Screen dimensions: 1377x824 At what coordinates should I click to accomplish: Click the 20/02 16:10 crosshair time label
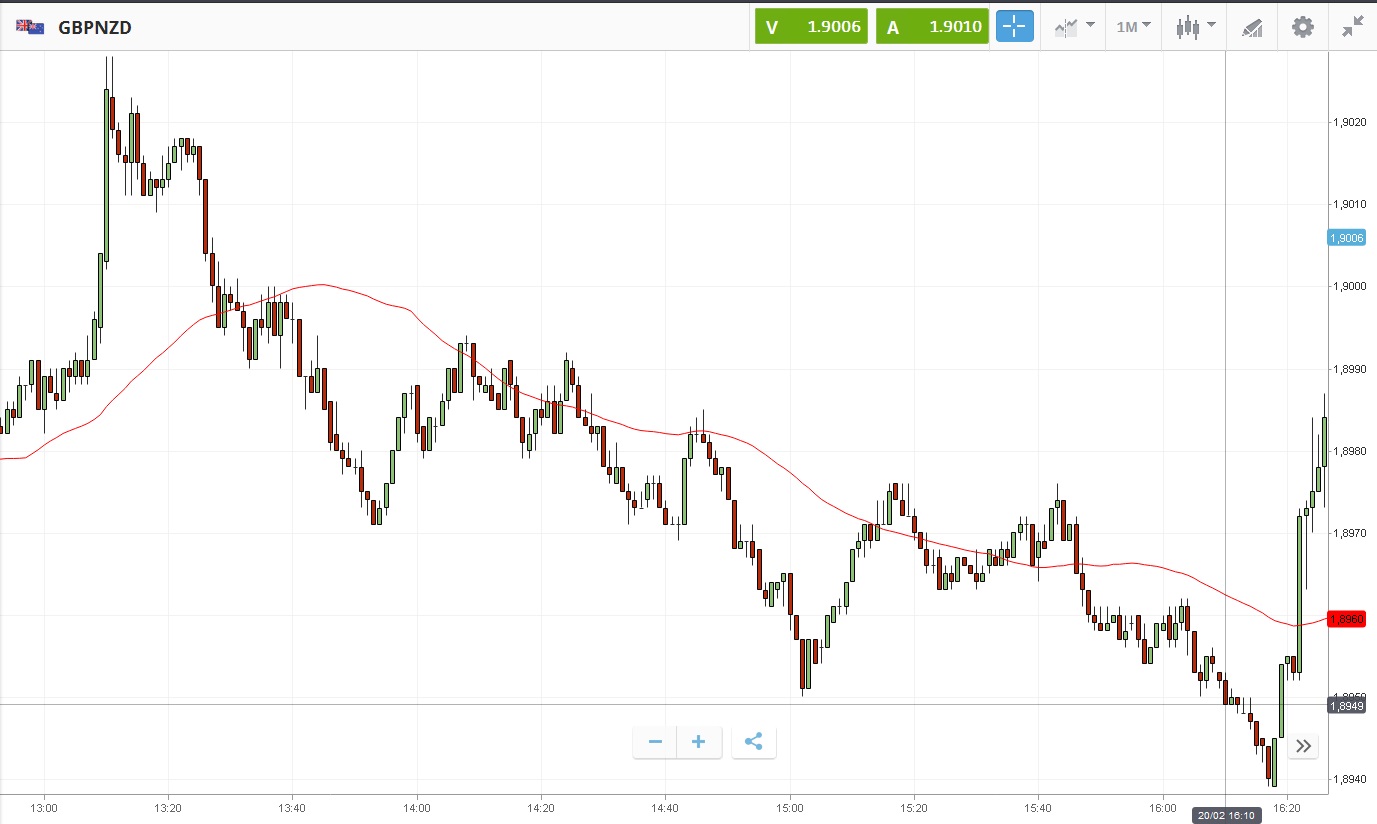[1227, 815]
